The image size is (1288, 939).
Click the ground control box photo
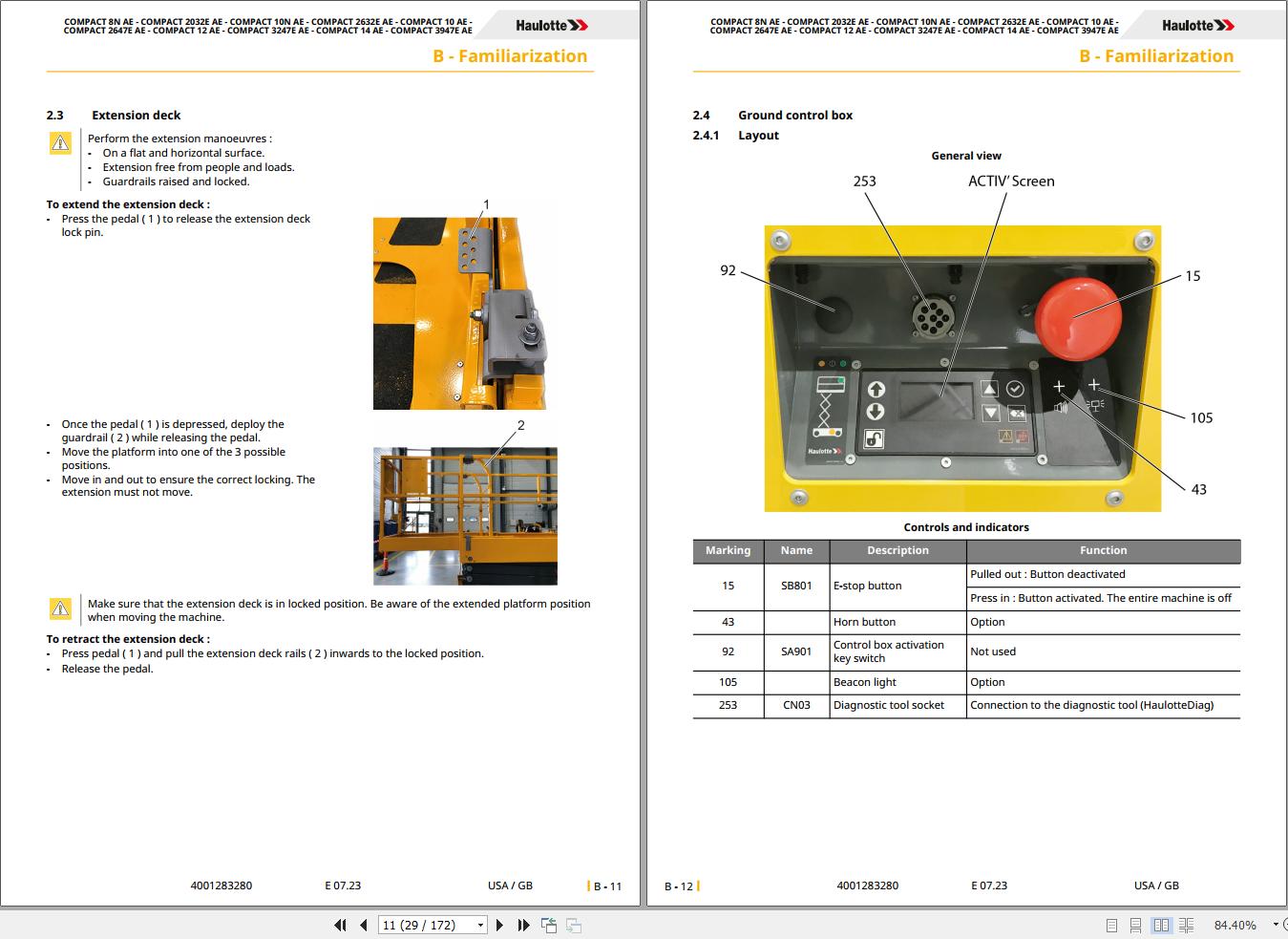(x=962, y=367)
